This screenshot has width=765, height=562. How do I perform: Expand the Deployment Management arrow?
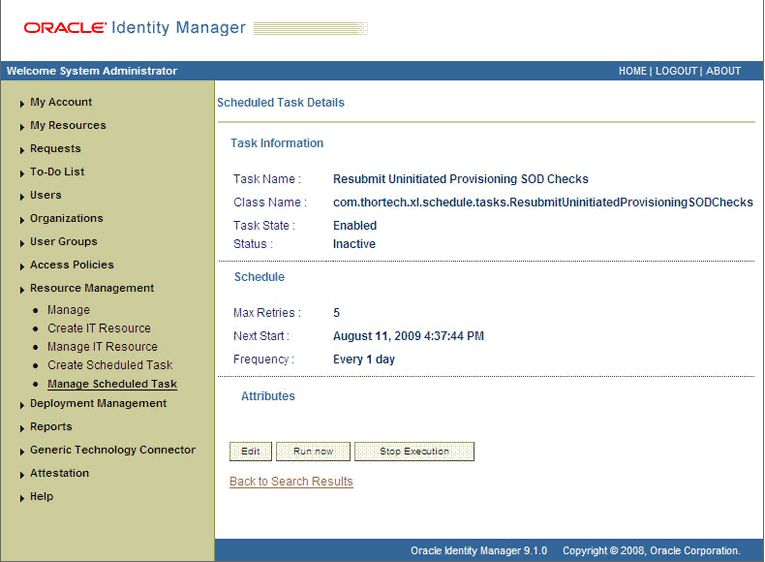pos(22,405)
